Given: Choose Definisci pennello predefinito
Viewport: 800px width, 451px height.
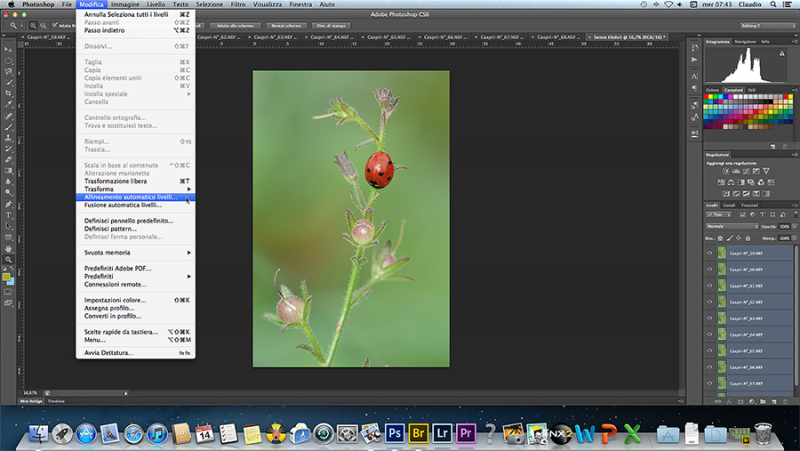Looking at the screenshot, I should pos(135,221).
